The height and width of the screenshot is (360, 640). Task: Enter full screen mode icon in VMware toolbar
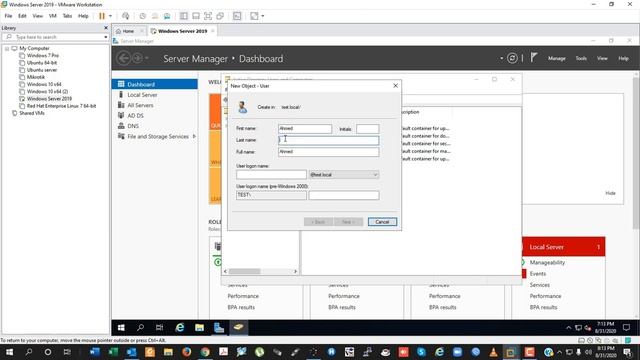point(208,16)
